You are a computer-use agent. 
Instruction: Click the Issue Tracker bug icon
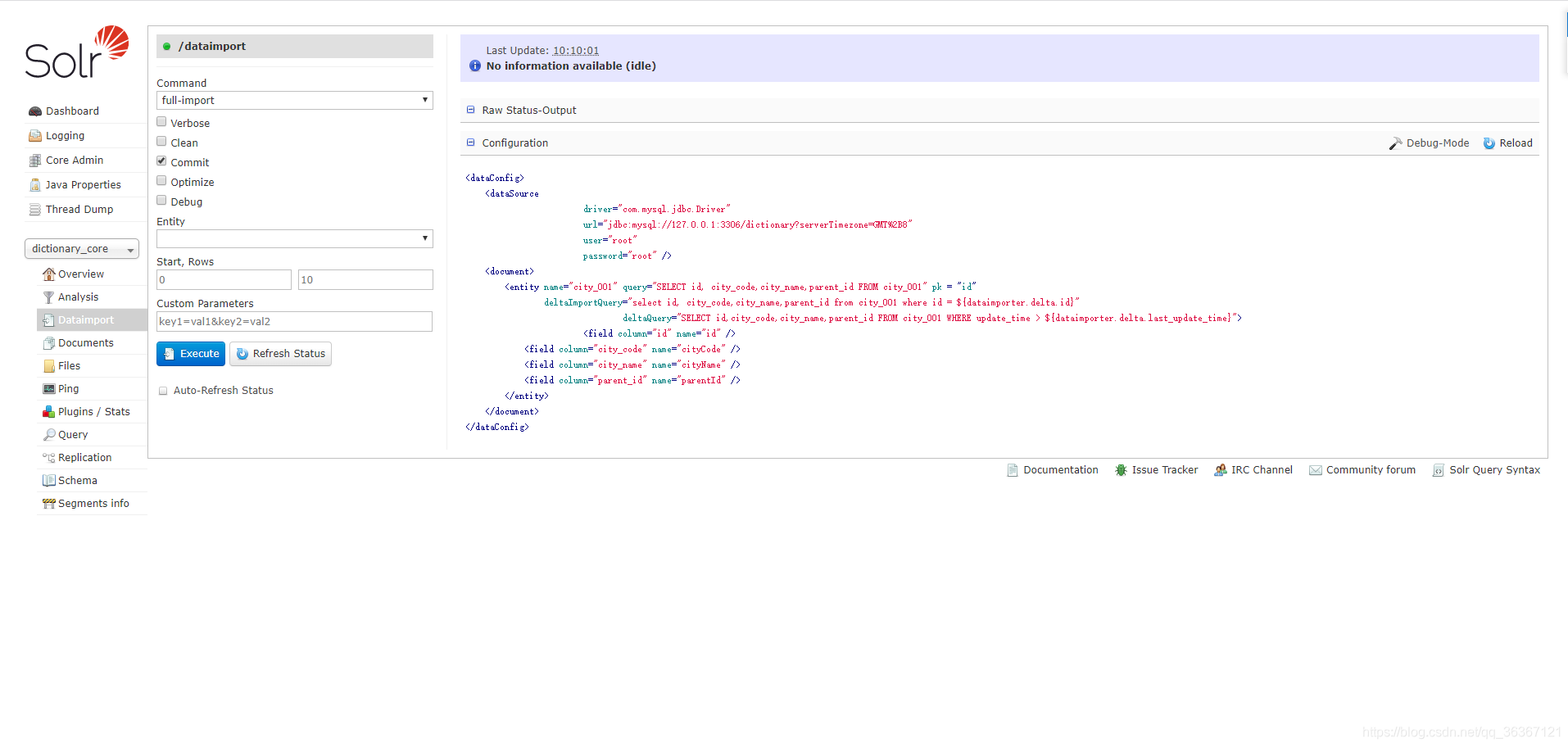tap(1121, 470)
